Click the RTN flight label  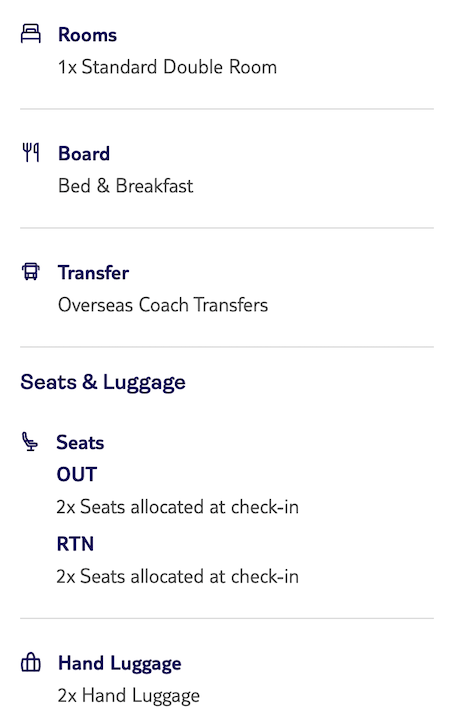pos(75,544)
